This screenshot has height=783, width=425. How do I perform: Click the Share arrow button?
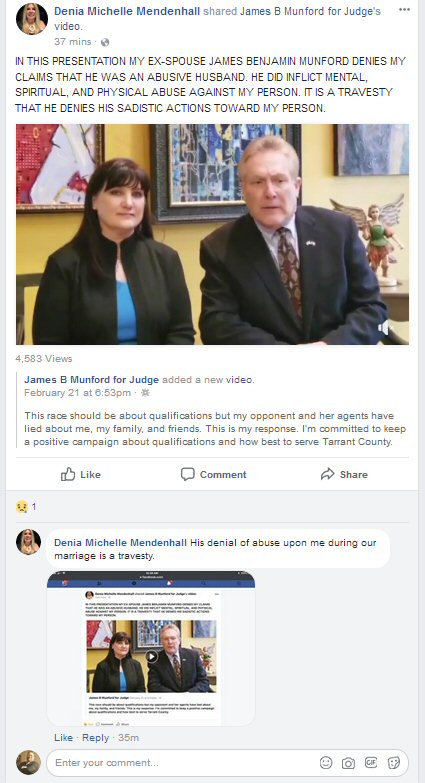tap(344, 474)
